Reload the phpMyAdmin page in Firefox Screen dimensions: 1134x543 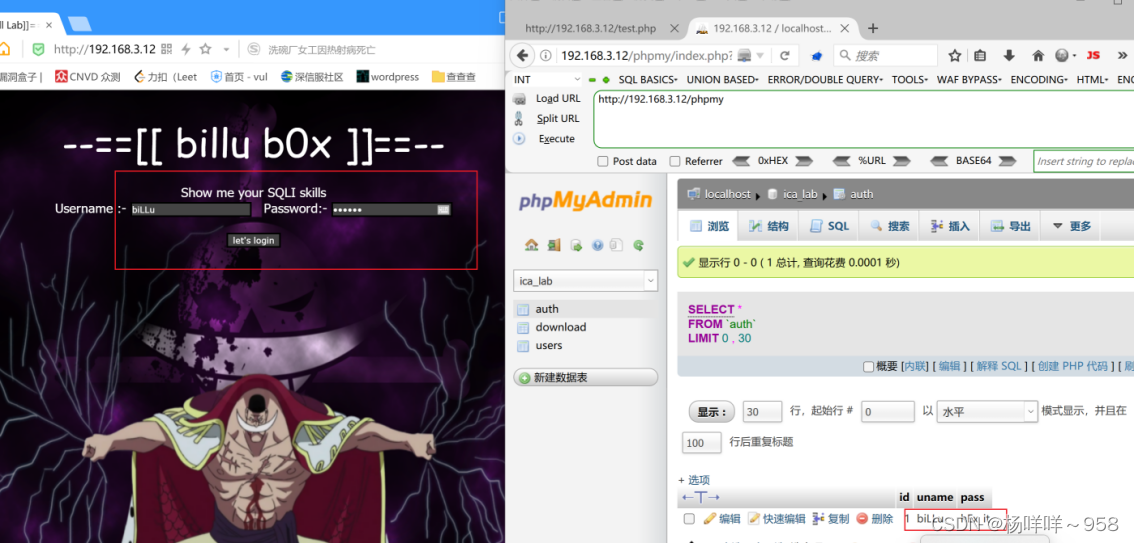click(785, 56)
